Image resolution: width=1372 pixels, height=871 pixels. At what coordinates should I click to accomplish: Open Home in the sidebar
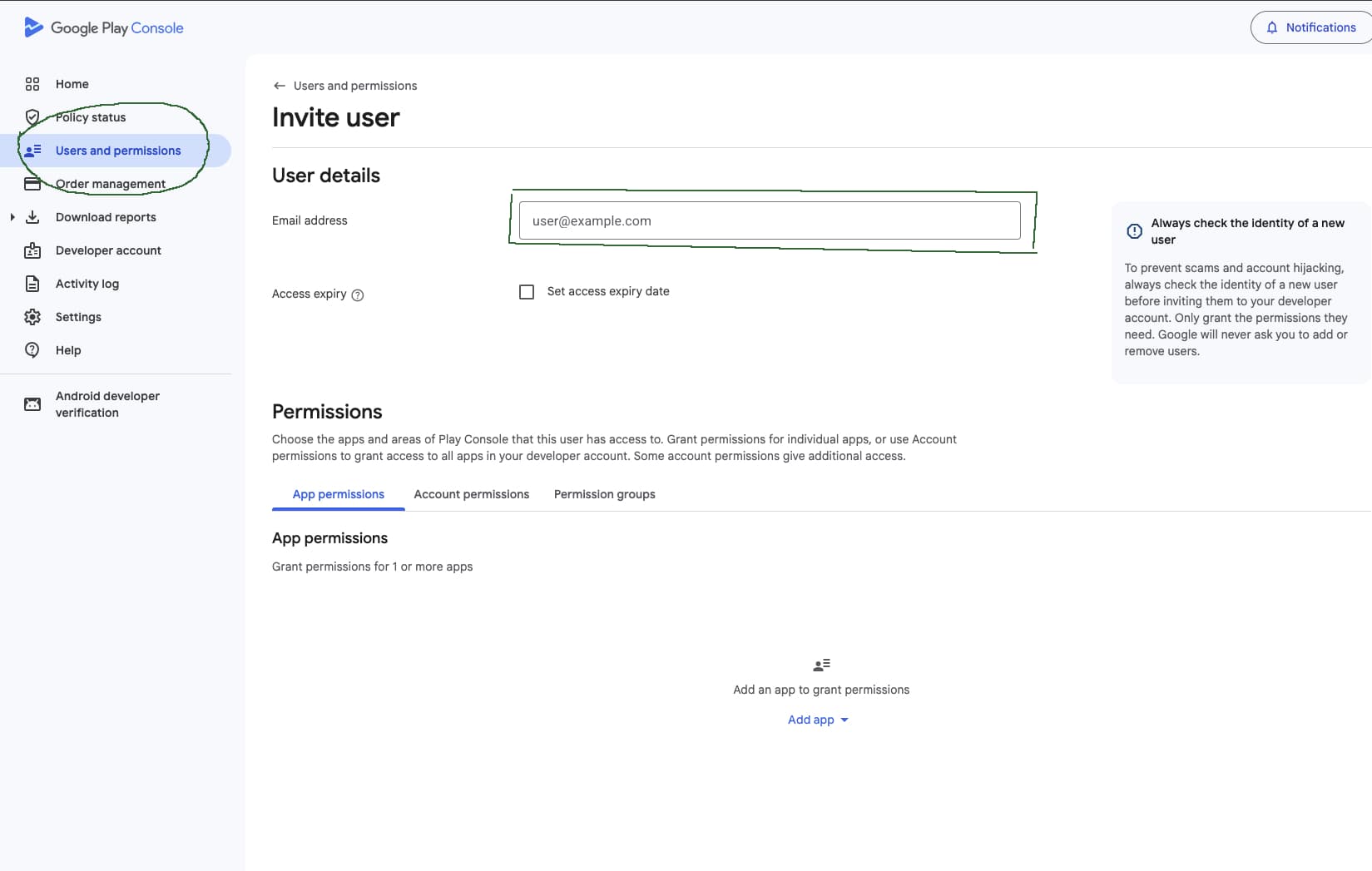[72, 84]
